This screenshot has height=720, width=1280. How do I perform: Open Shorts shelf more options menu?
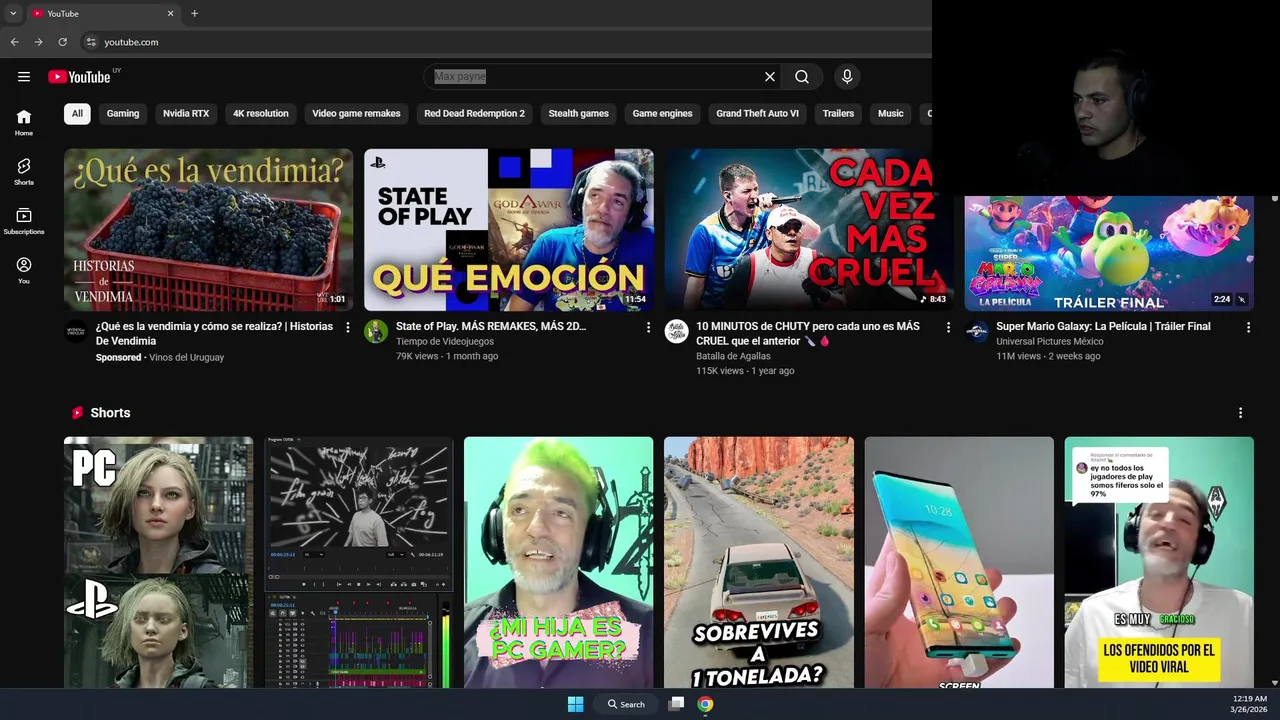tap(1240, 413)
